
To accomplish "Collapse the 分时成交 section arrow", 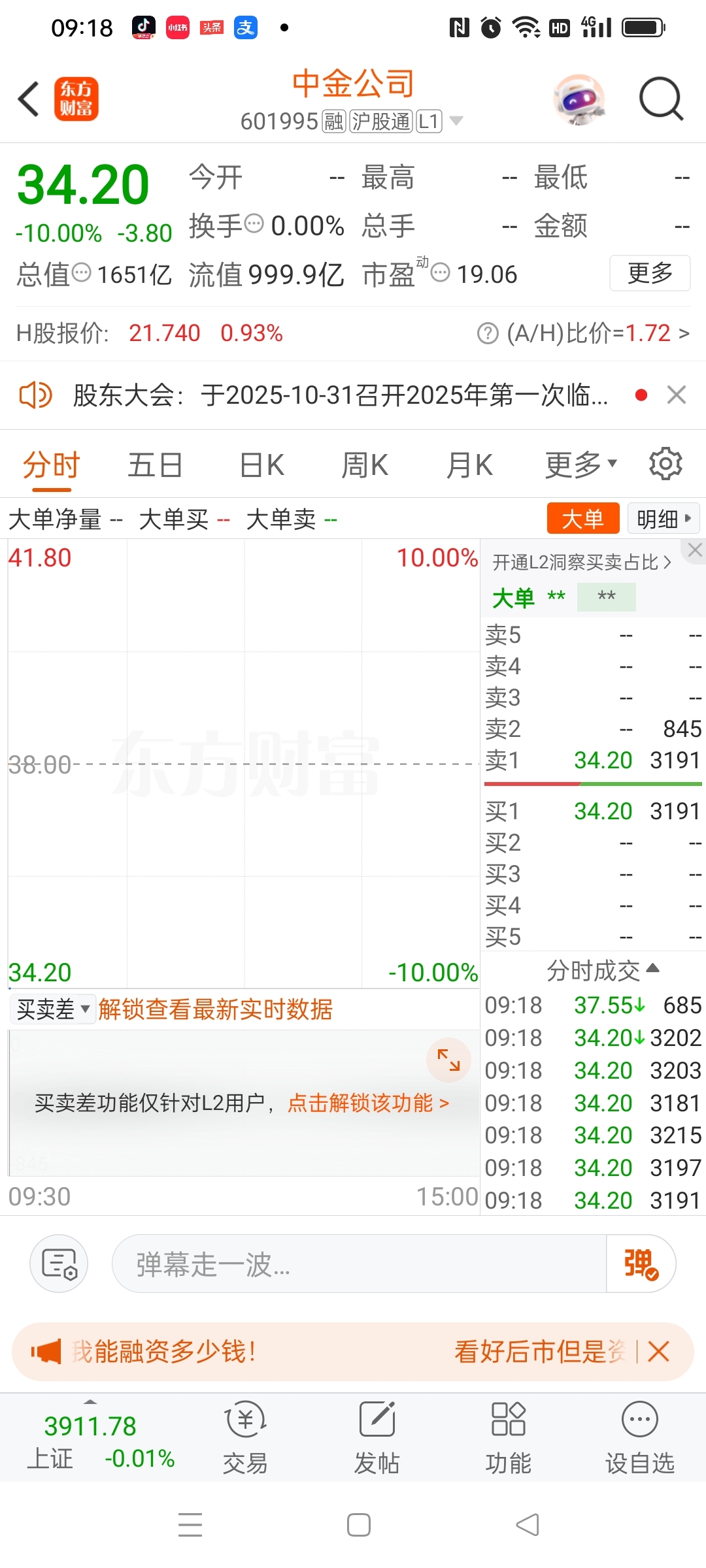I will (x=652, y=969).
